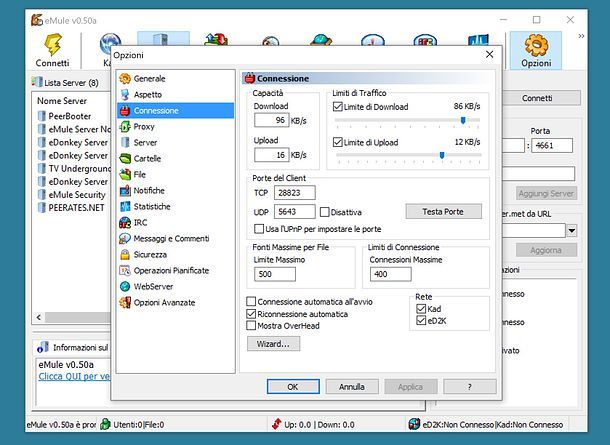Click the Lista Server icon

click(x=37, y=82)
